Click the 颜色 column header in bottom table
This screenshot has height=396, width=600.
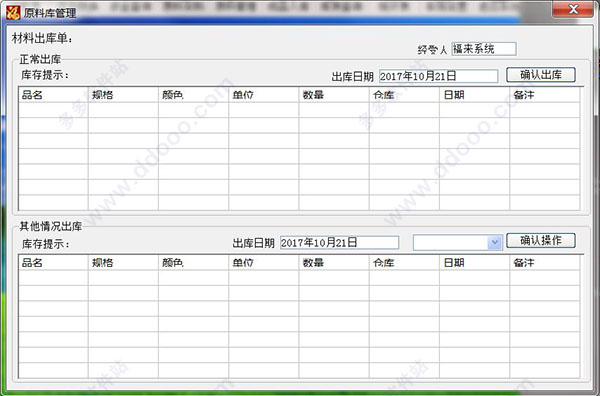193,262
